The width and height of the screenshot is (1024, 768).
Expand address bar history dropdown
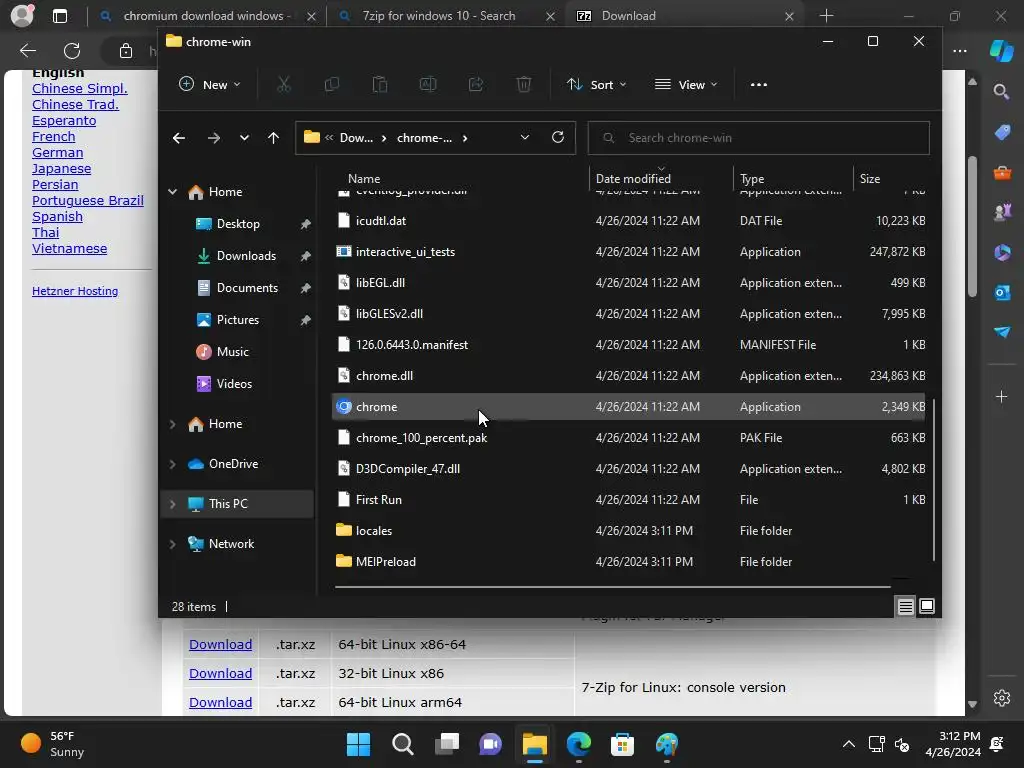[x=524, y=137]
